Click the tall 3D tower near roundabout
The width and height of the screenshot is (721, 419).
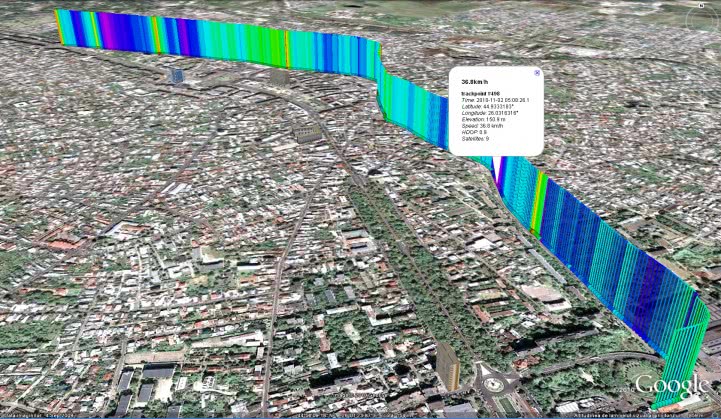[448, 365]
